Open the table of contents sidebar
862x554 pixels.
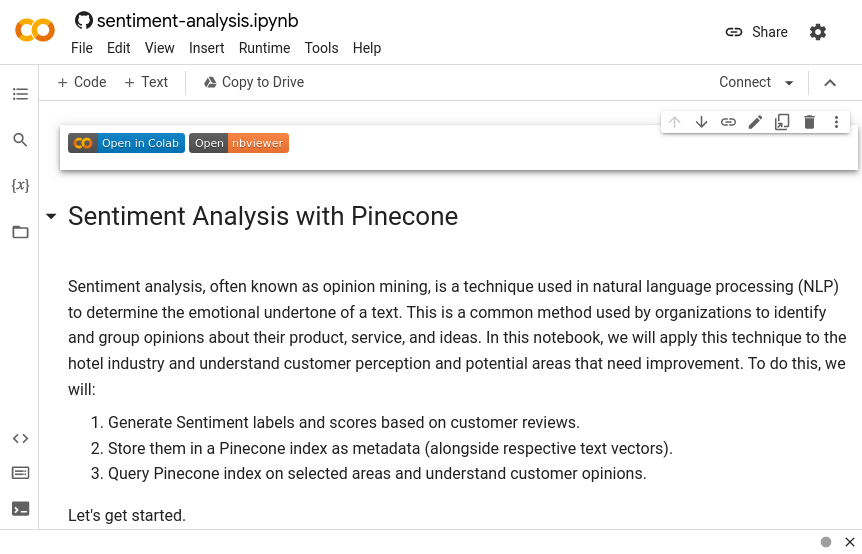[x=20, y=94]
